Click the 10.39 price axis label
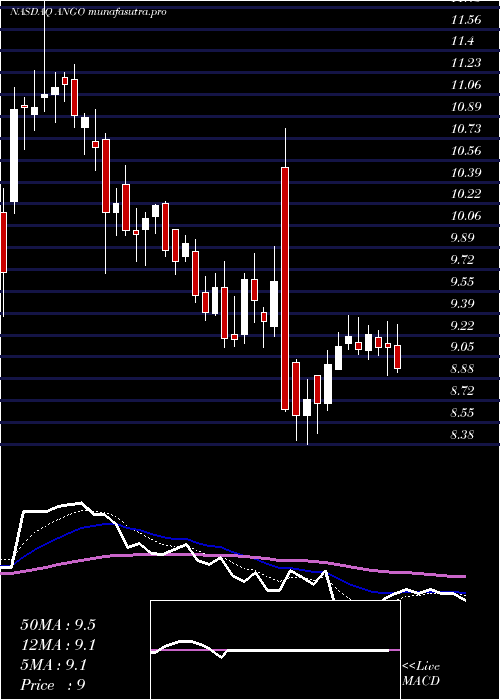The width and height of the screenshot is (500, 700). coord(466,172)
